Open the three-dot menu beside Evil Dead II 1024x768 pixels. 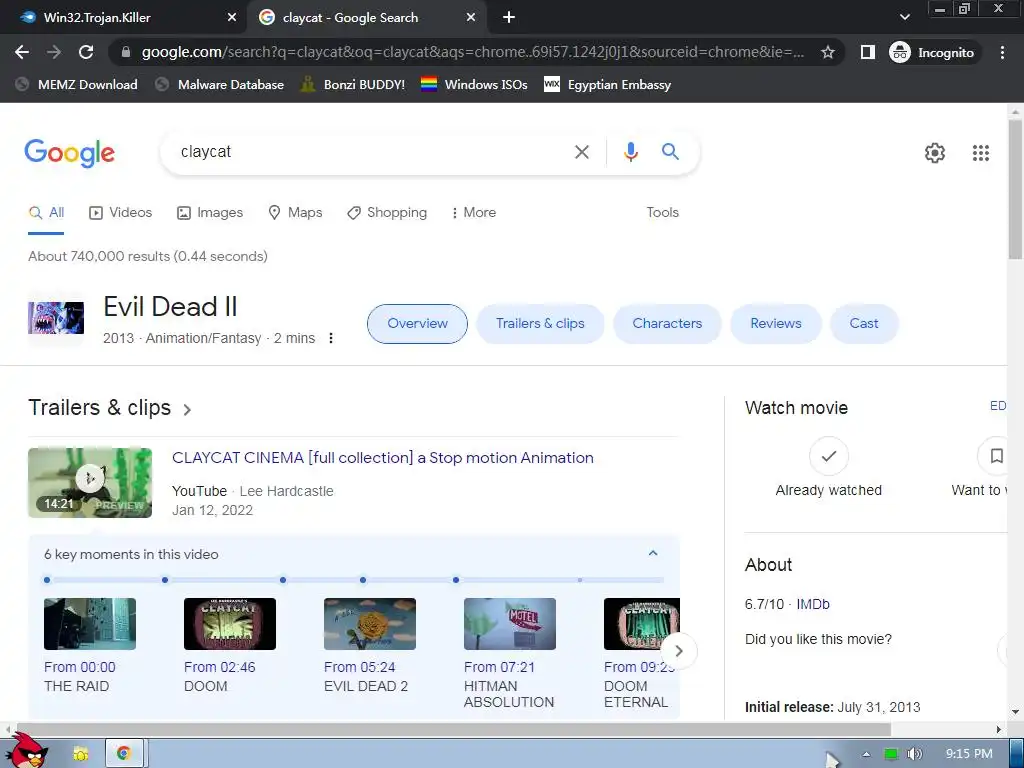[x=331, y=338]
